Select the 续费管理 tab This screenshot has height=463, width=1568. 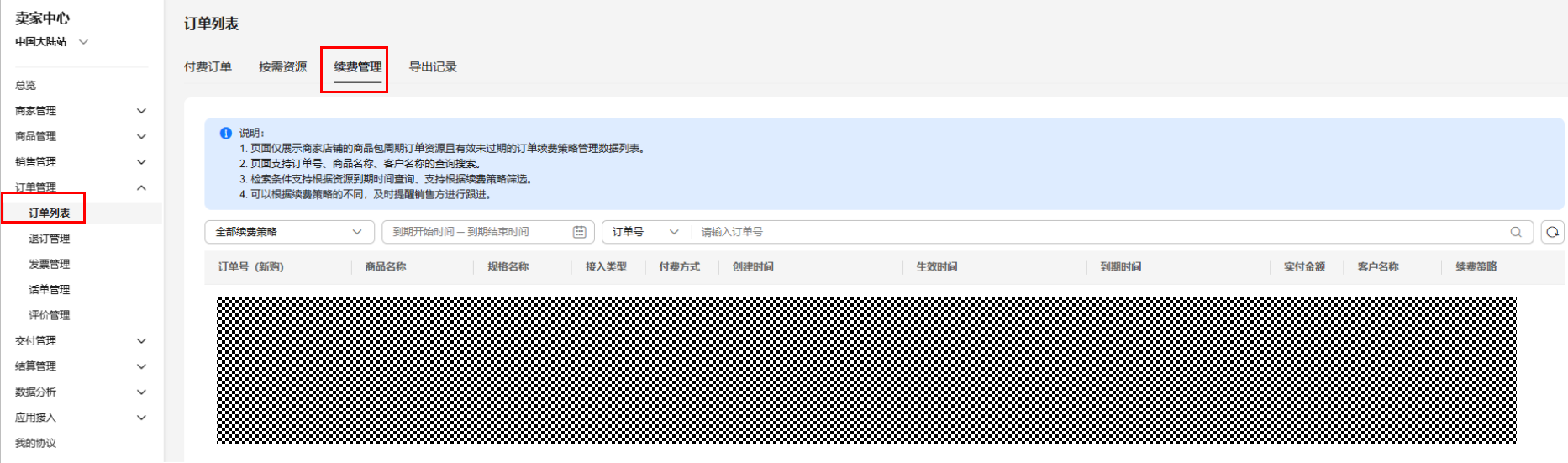(358, 66)
